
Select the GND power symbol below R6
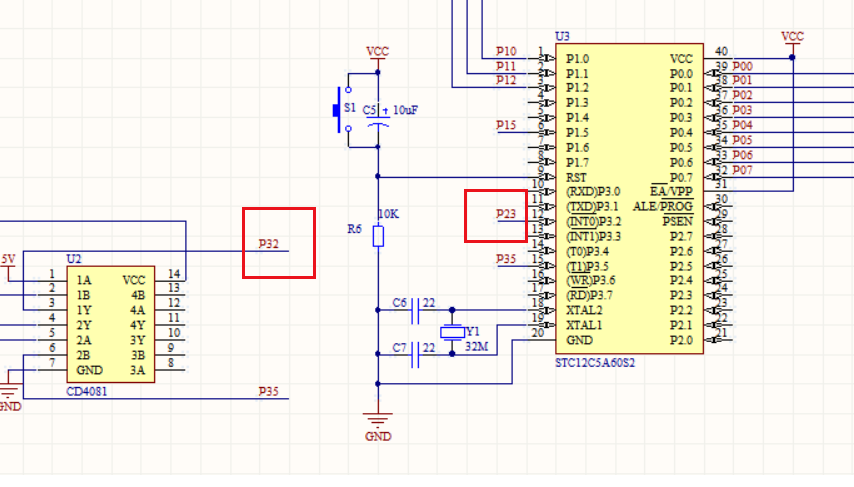pos(378,425)
